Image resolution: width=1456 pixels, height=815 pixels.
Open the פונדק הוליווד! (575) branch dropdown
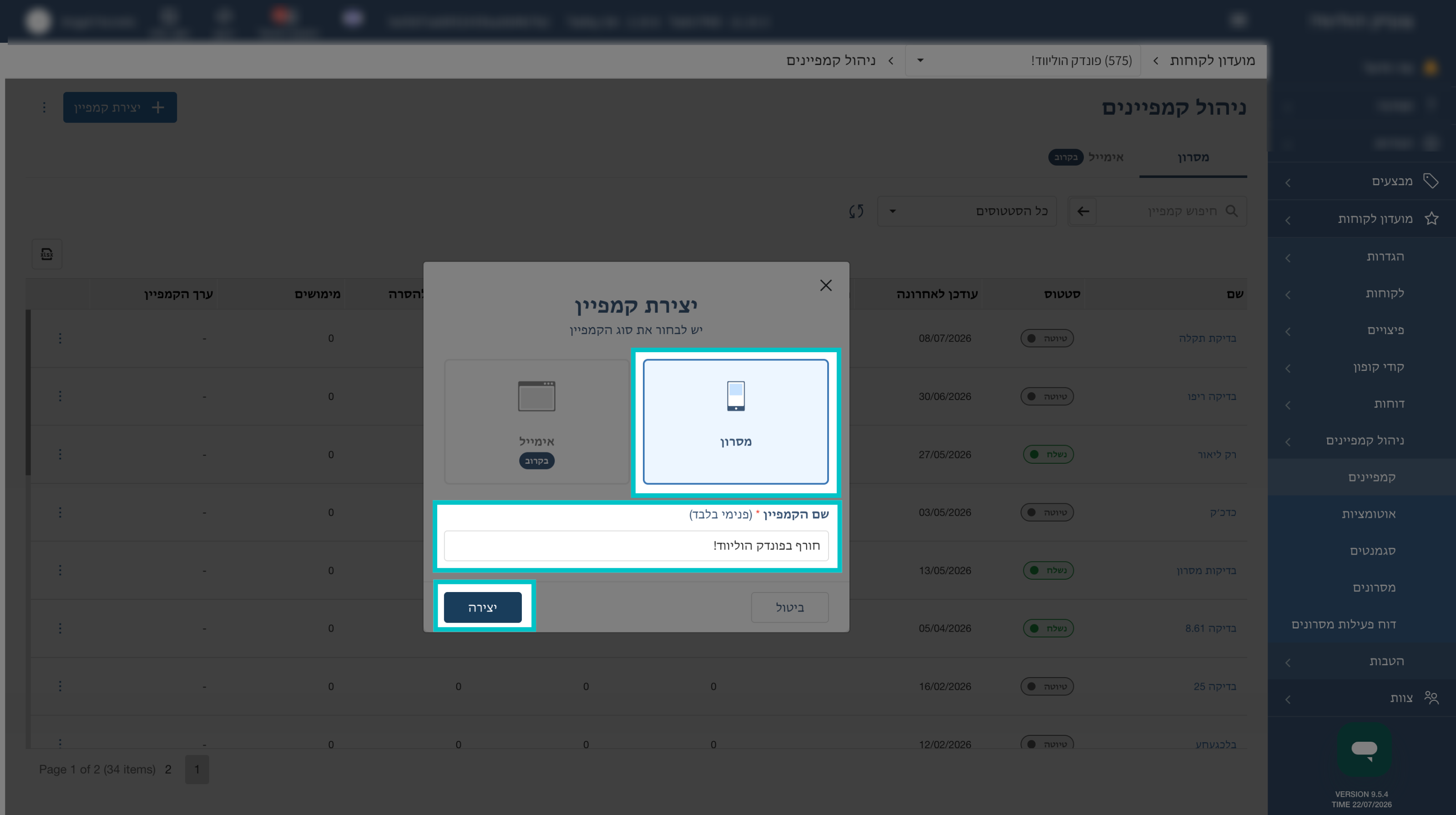tap(1023, 61)
